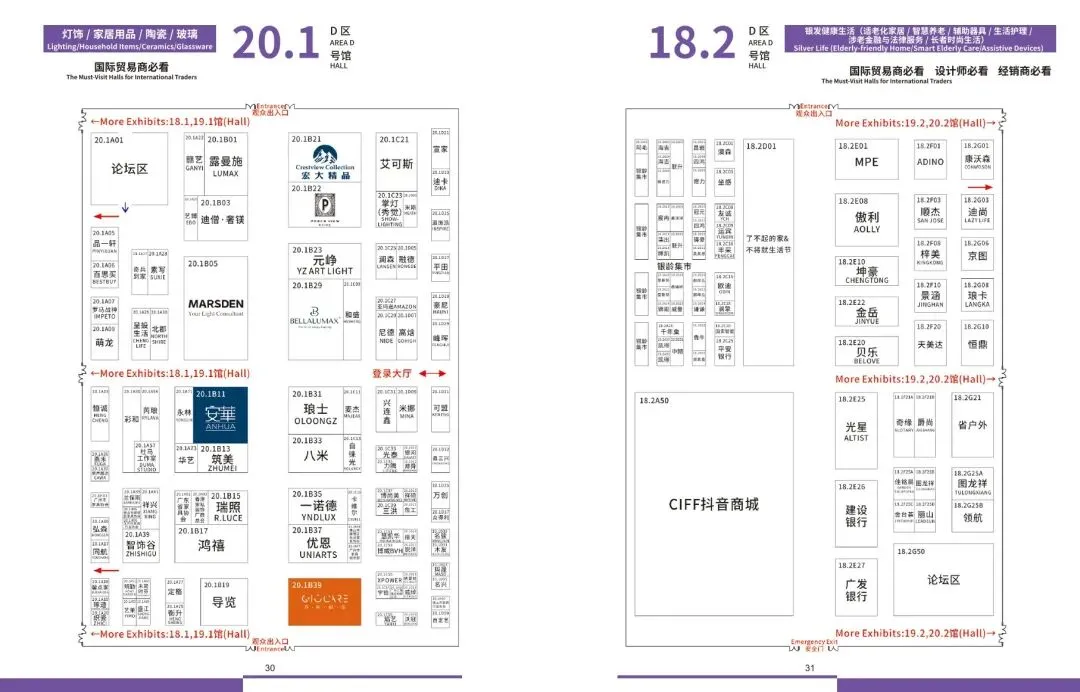Viewport: 1080px width, 692px height.
Task: Click booth 18.2E10 坤豪 CHENGTONG
Action: point(866,271)
